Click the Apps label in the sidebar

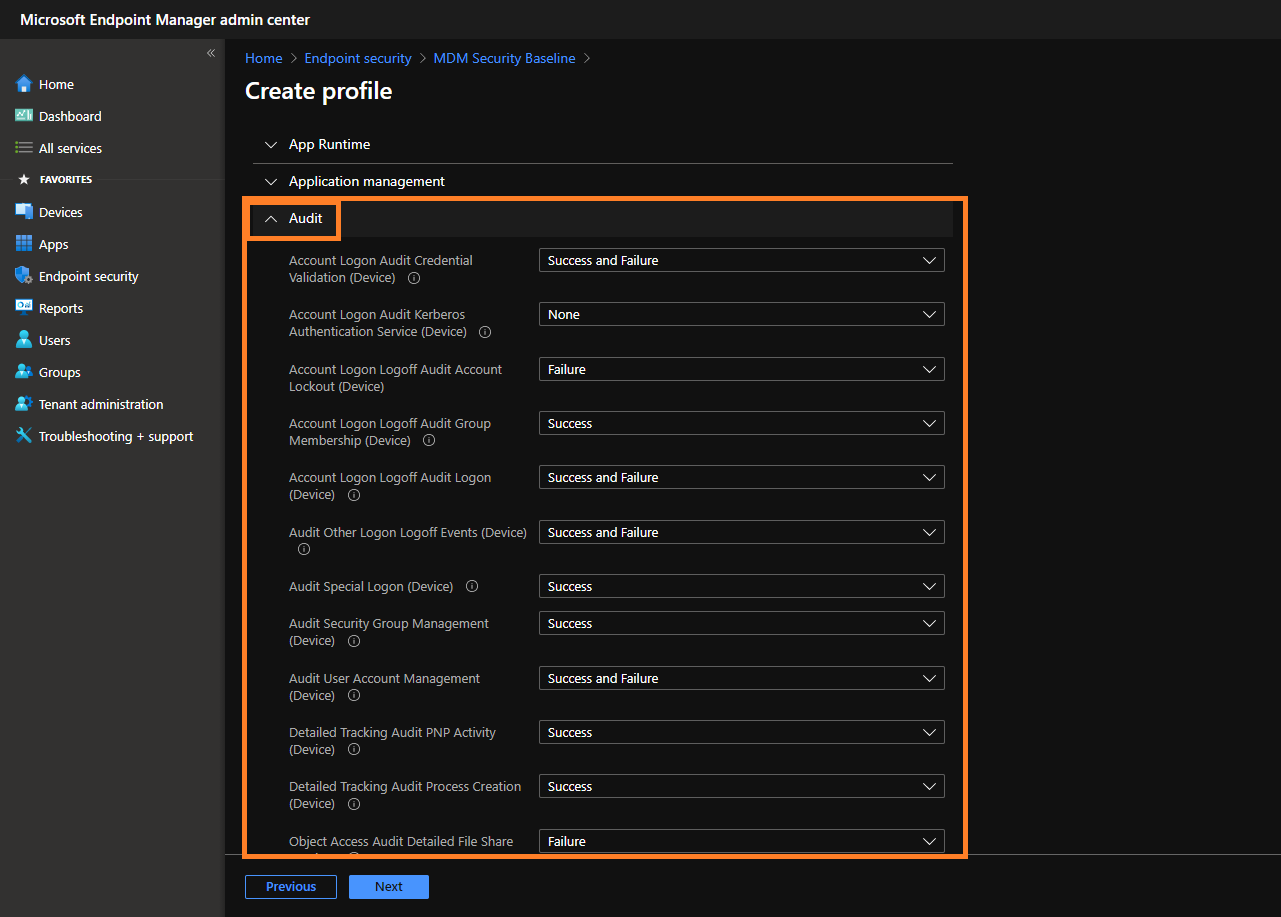click(x=54, y=244)
